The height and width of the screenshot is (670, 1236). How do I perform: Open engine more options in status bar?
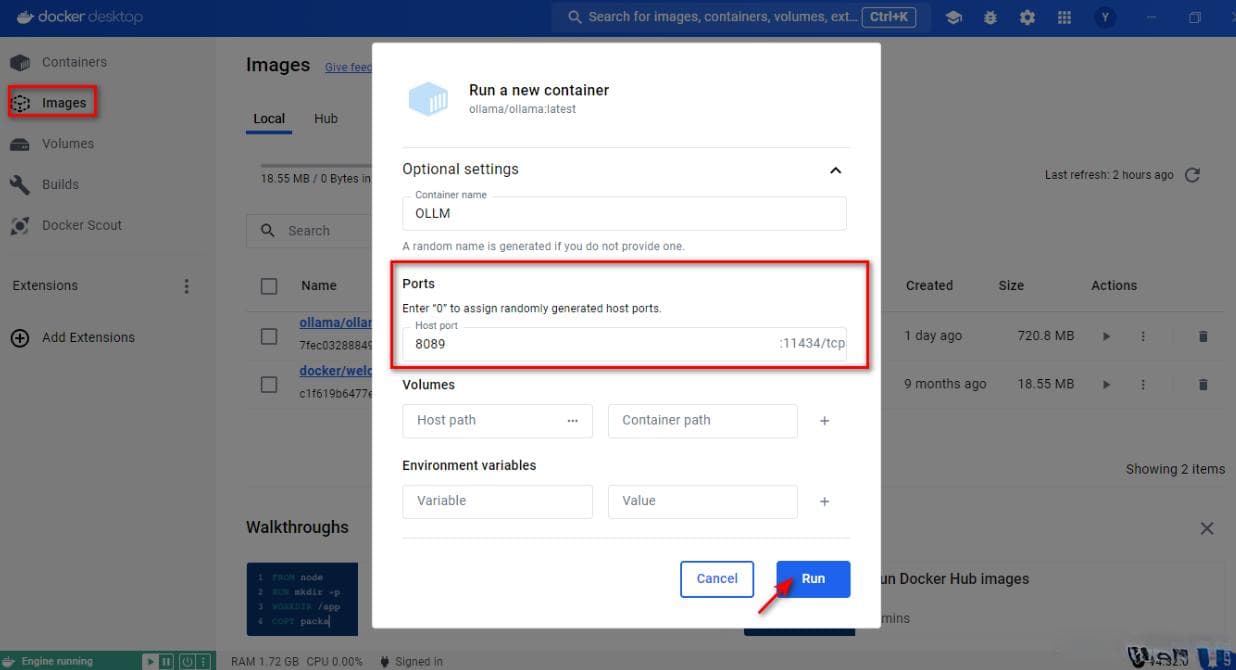point(204,661)
